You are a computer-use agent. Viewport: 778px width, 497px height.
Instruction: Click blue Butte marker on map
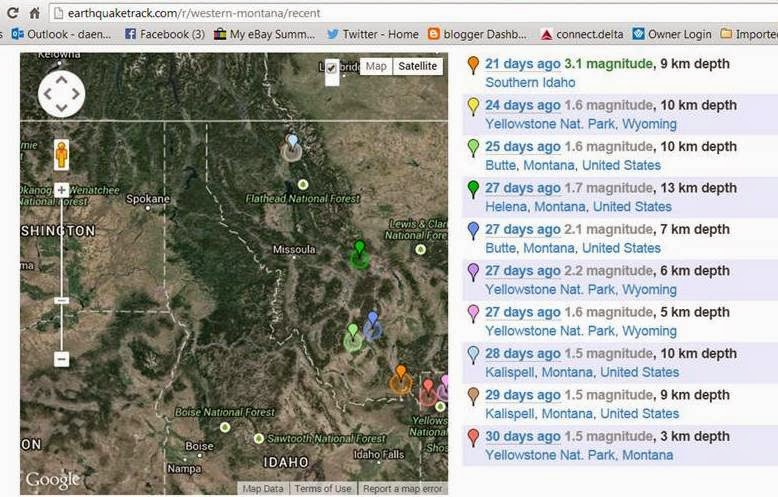(x=373, y=319)
